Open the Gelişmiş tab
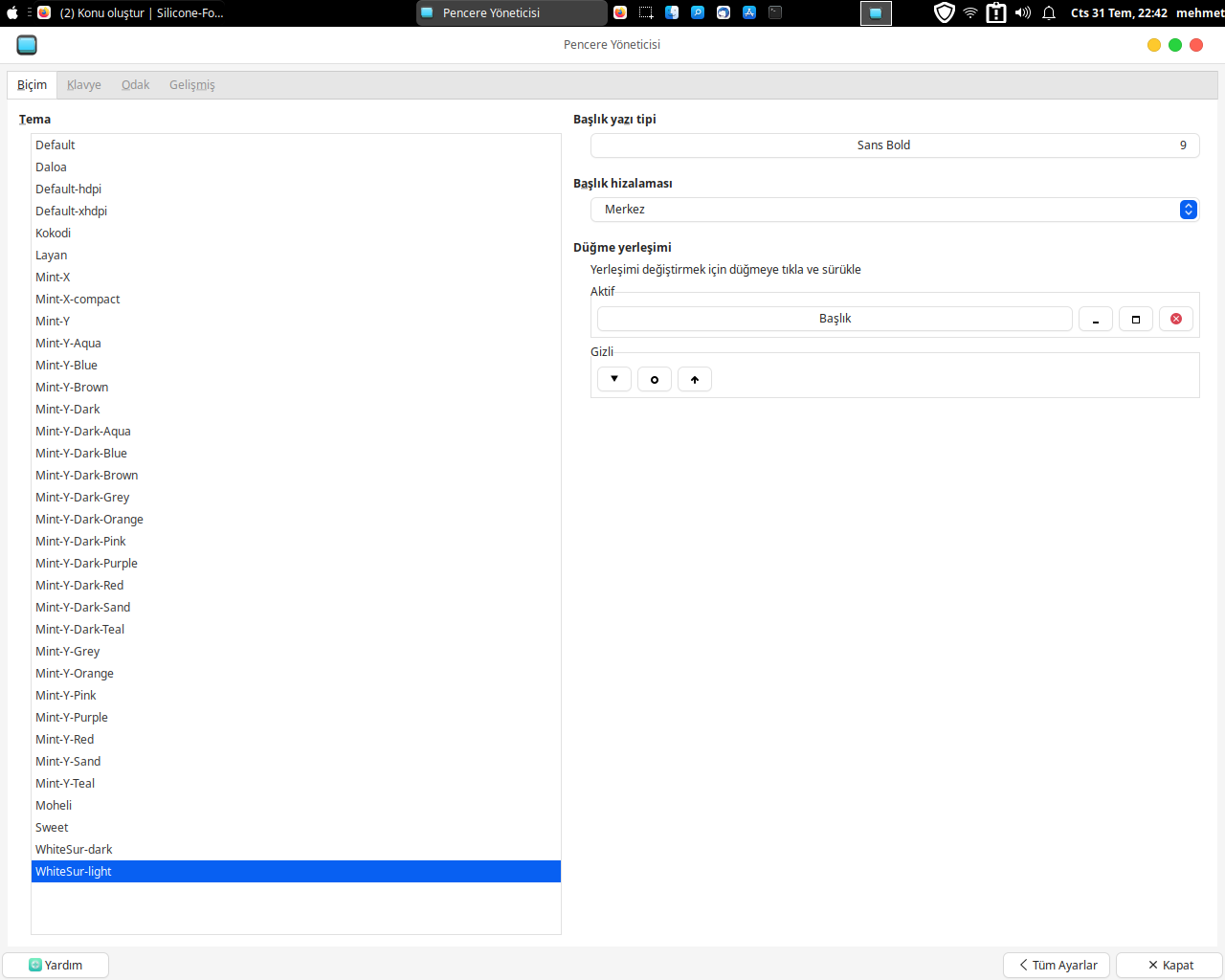Image resolution: width=1225 pixels, height=980 pixels. [192, 85]
